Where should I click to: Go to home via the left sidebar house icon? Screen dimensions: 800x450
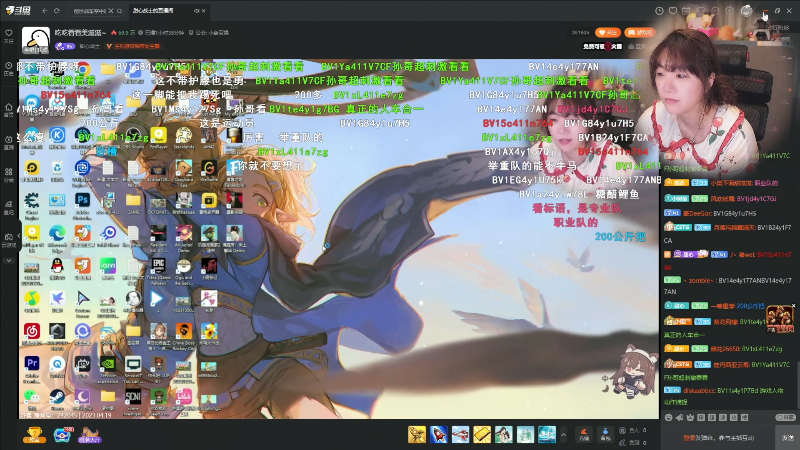pos(9,110)
